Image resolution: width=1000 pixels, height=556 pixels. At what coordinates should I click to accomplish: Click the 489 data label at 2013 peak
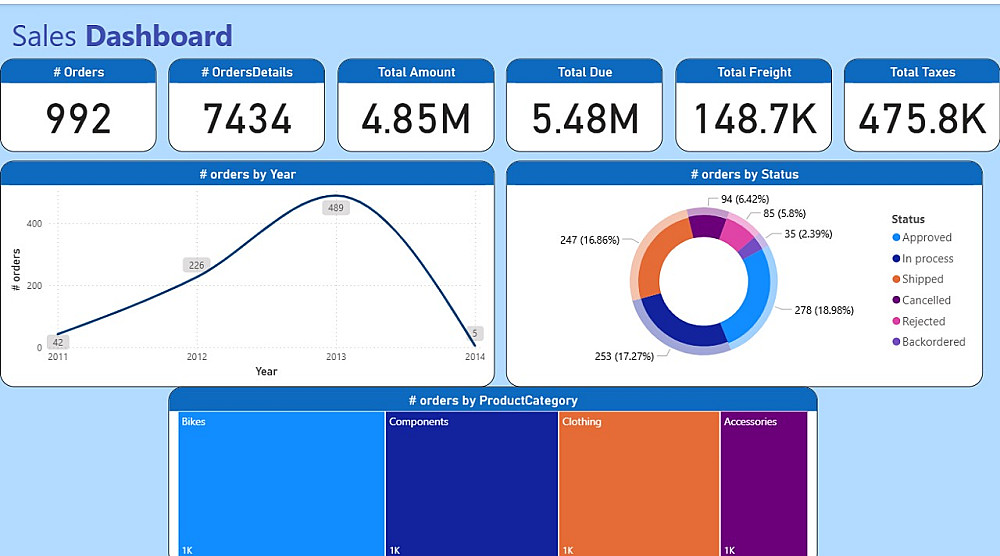(x=335, y=208)
